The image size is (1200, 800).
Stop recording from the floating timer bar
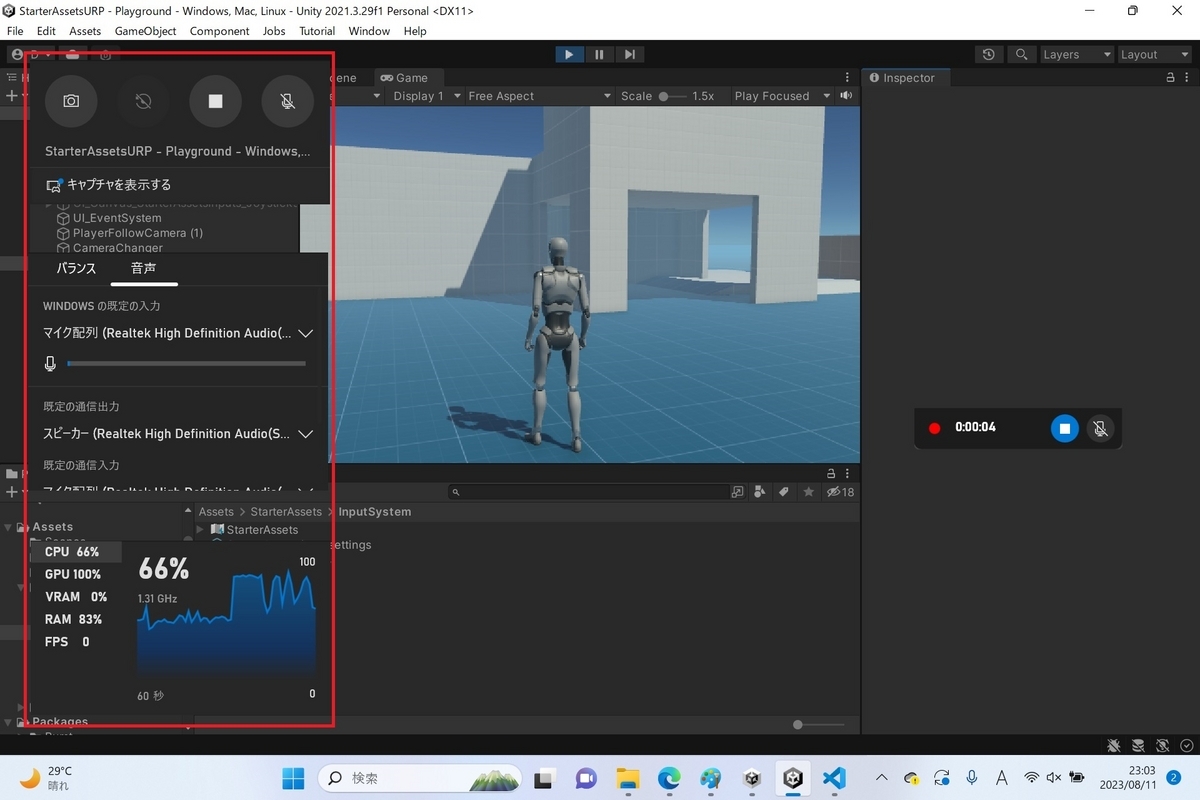(1065, 428)
